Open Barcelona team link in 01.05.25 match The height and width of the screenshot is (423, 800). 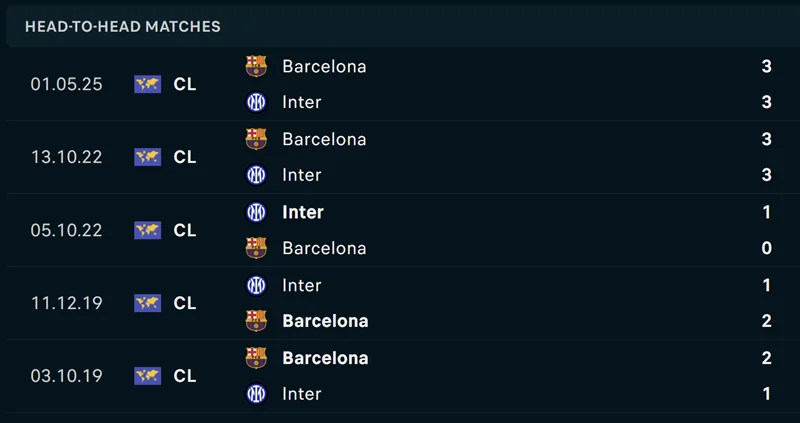tap(324, 66)
